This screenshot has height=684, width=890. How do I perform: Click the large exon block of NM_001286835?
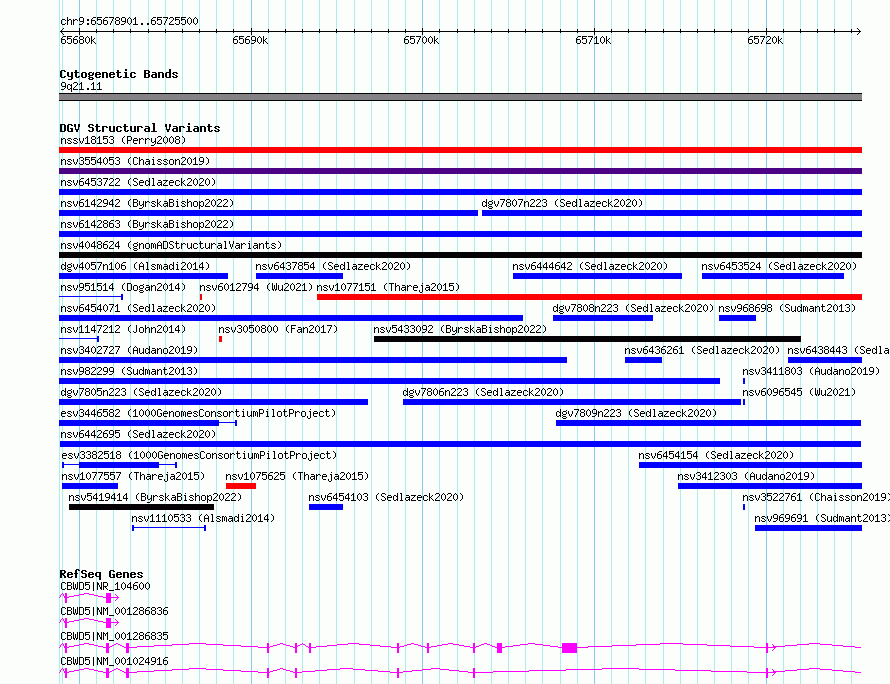[x=569, y=648]
